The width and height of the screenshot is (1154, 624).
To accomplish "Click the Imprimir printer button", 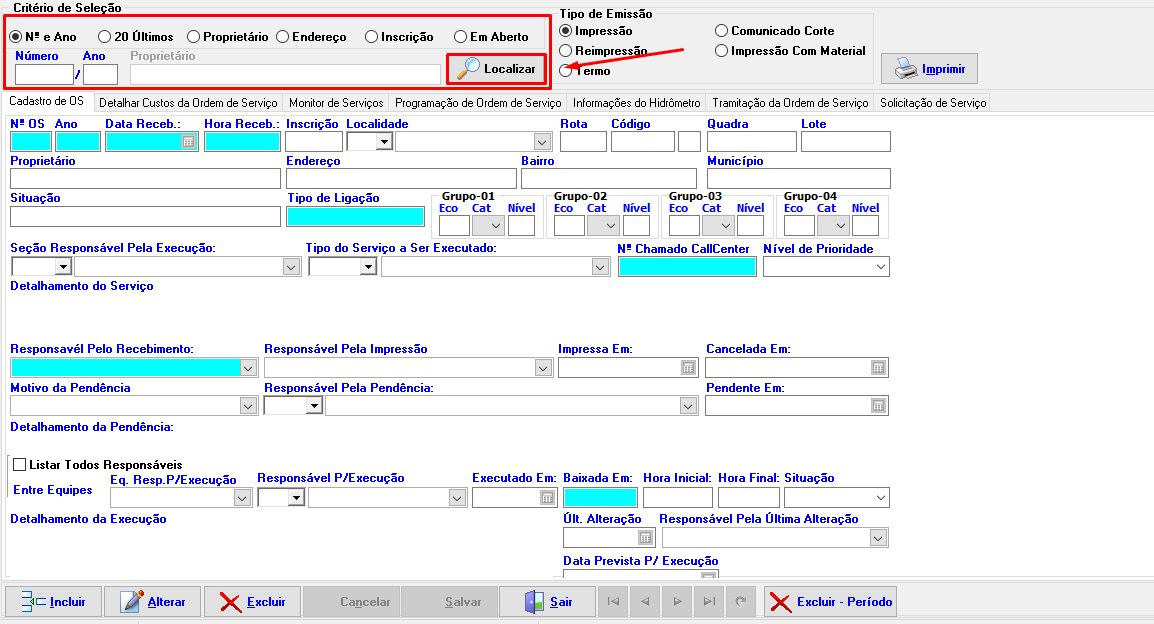I will point(929,69).
